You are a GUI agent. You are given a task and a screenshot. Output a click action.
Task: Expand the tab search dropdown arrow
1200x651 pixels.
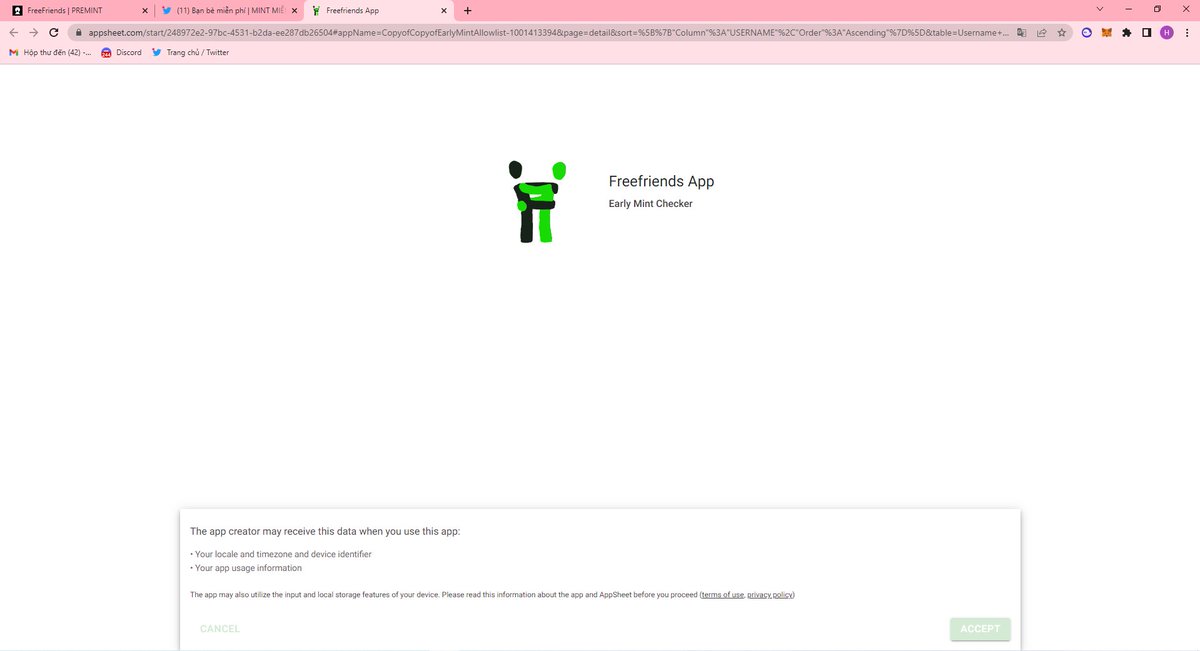click(x=1100, y=9)
